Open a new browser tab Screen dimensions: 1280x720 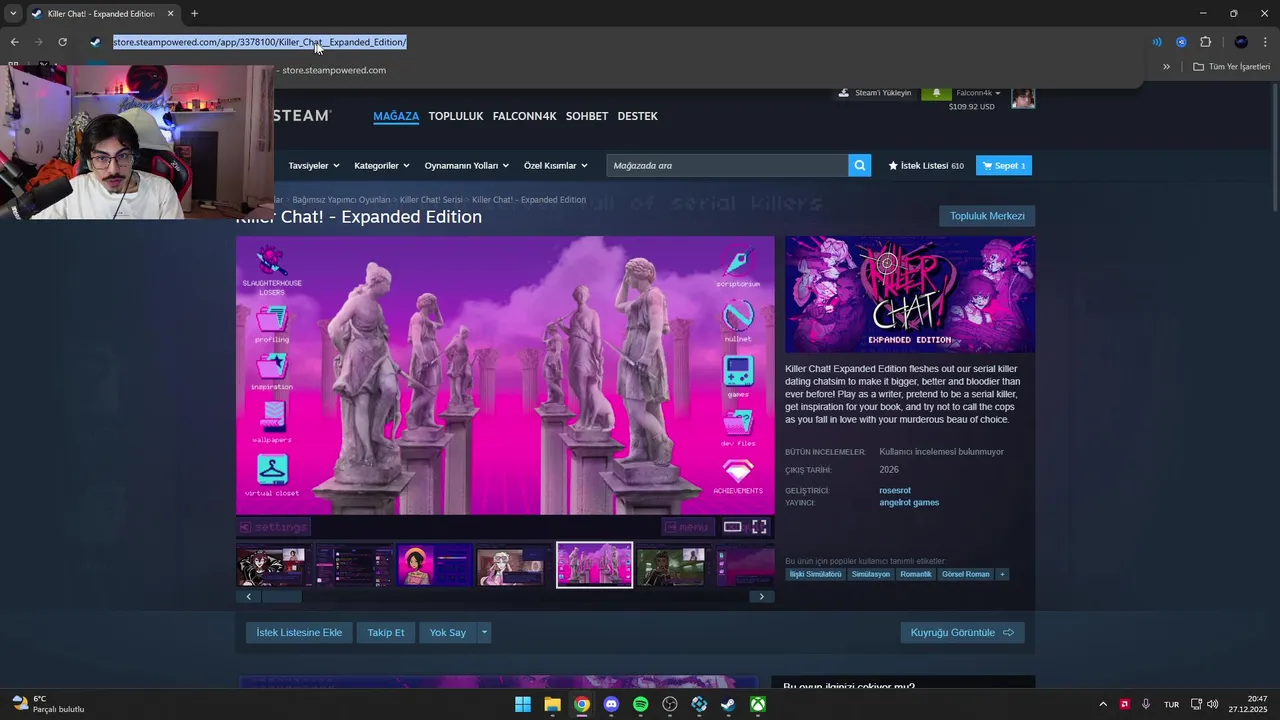pos(194,14)
